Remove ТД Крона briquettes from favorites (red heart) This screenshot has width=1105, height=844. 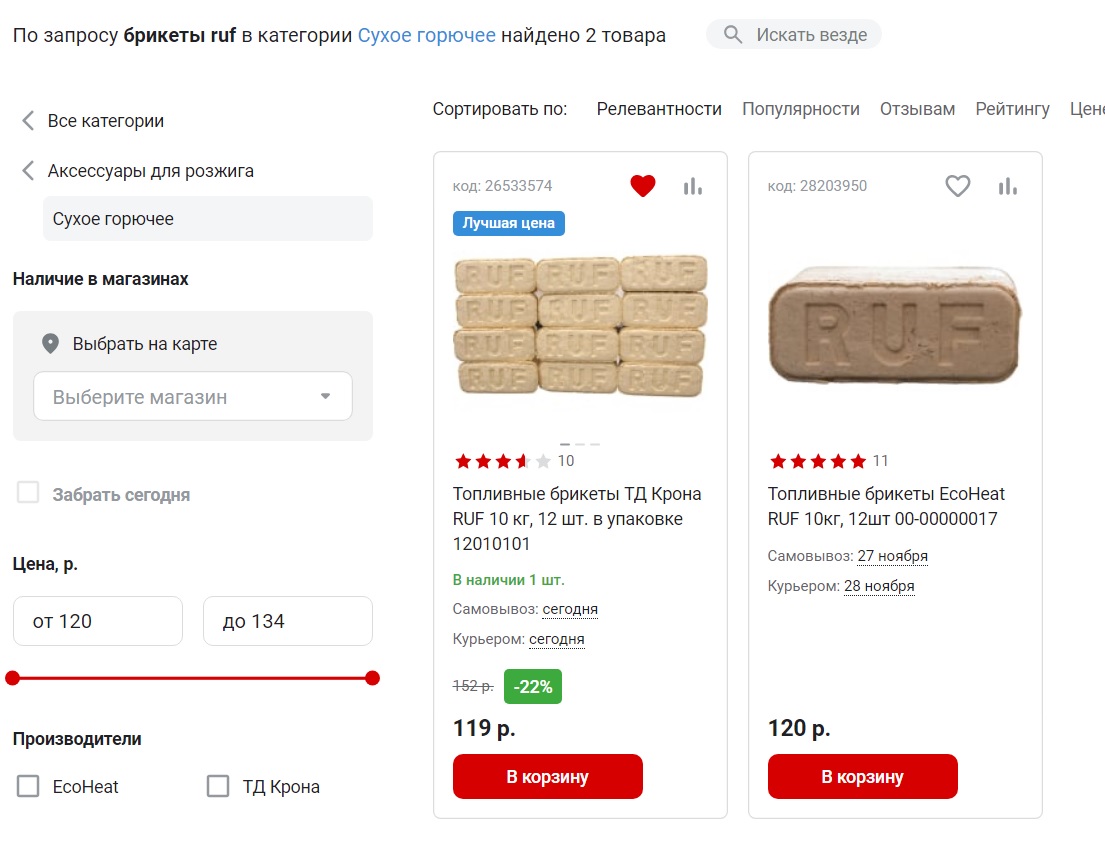point(643,186)
